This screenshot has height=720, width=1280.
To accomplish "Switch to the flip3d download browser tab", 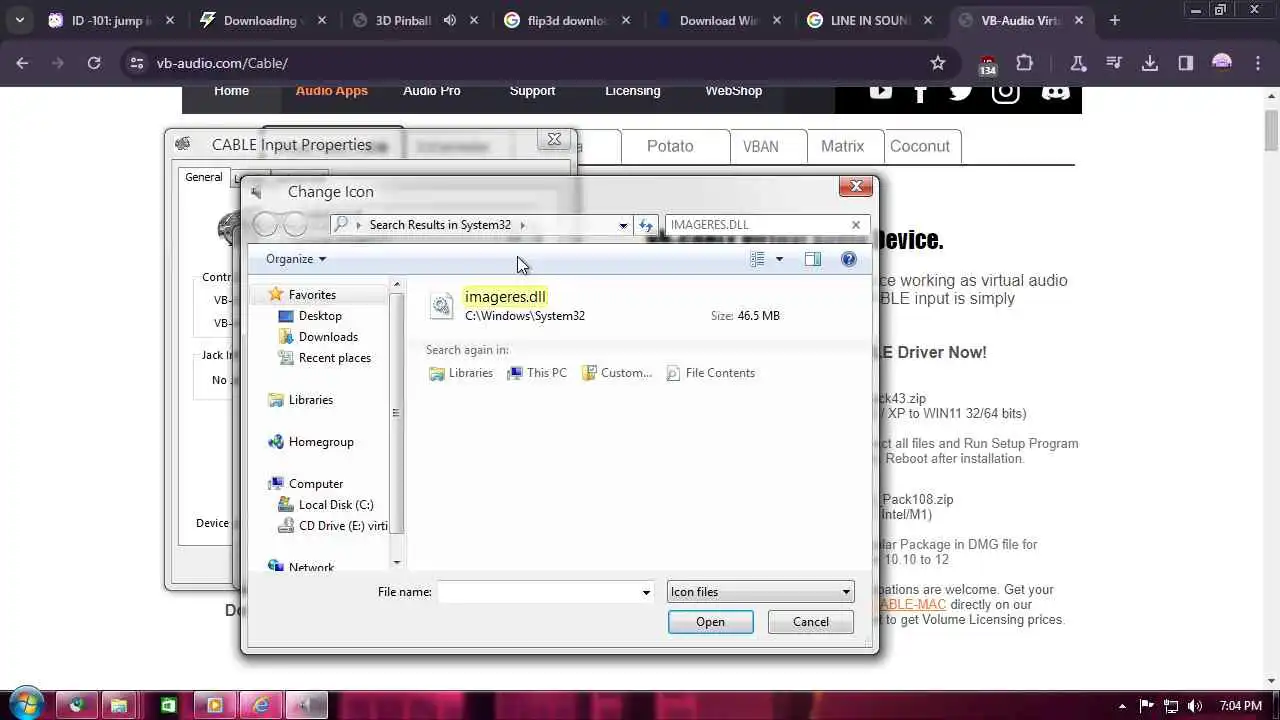I will [567, 20].
